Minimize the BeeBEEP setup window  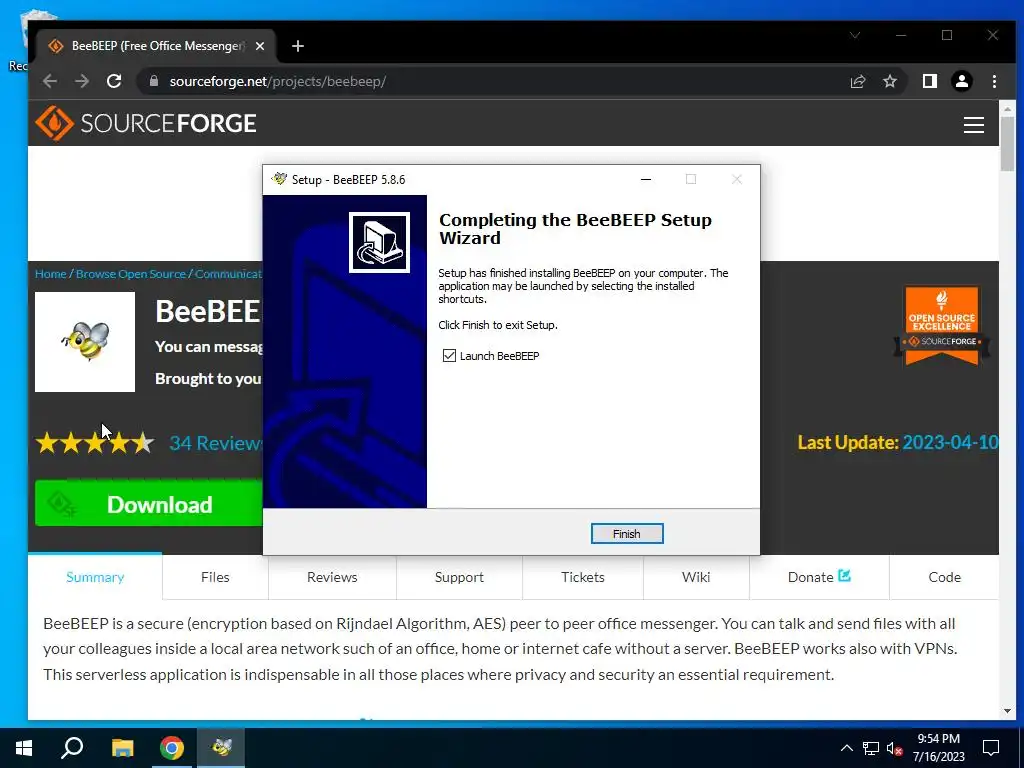click(646, 179)
